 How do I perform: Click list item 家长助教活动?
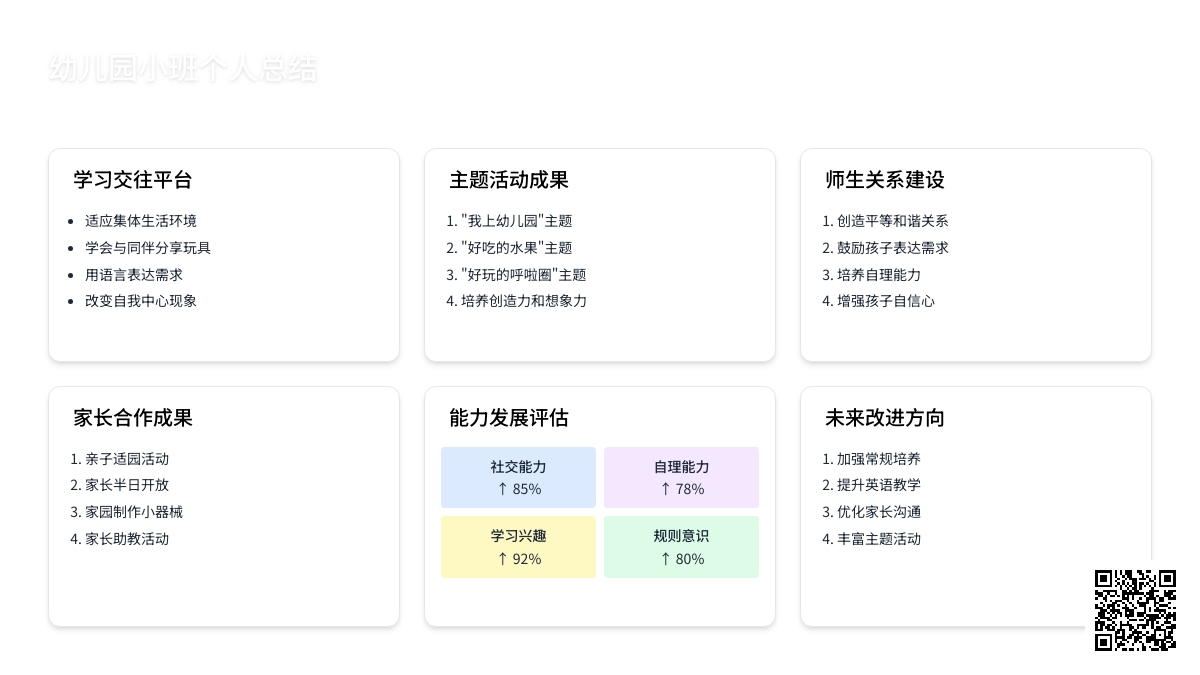coord(127,539)
